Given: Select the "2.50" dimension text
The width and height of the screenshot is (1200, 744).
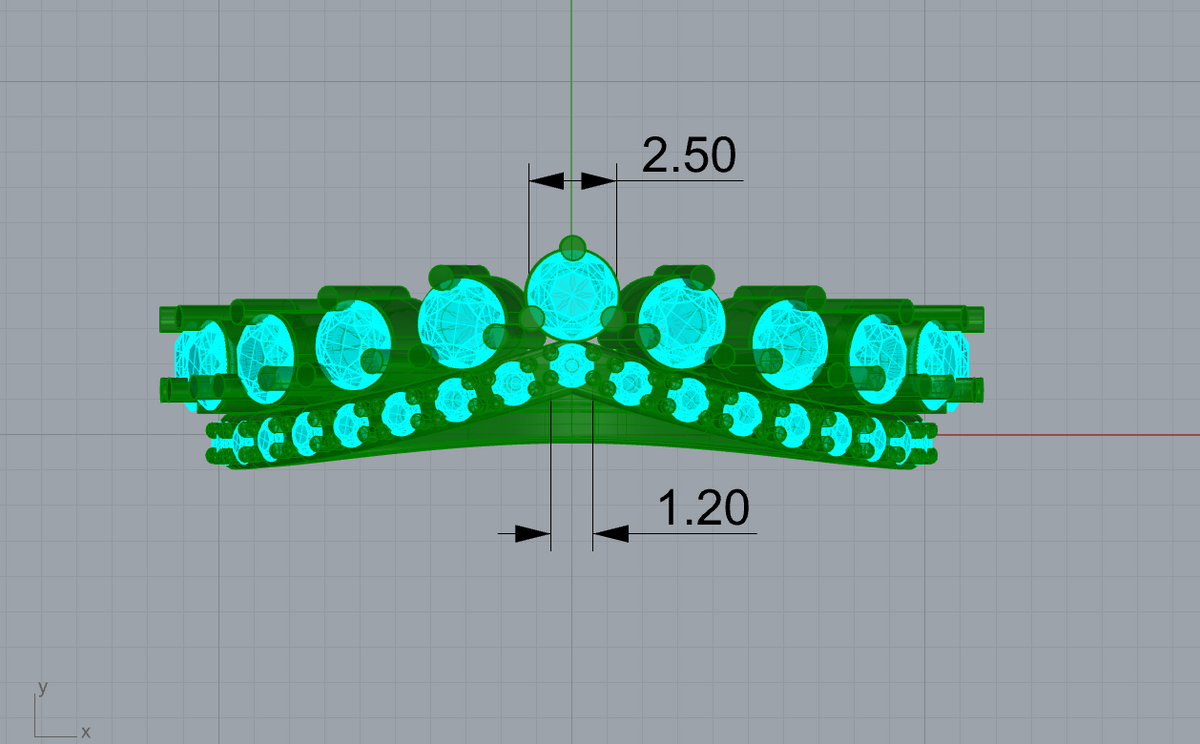Looking at the screenshot, I should click(x=689, y=156).
